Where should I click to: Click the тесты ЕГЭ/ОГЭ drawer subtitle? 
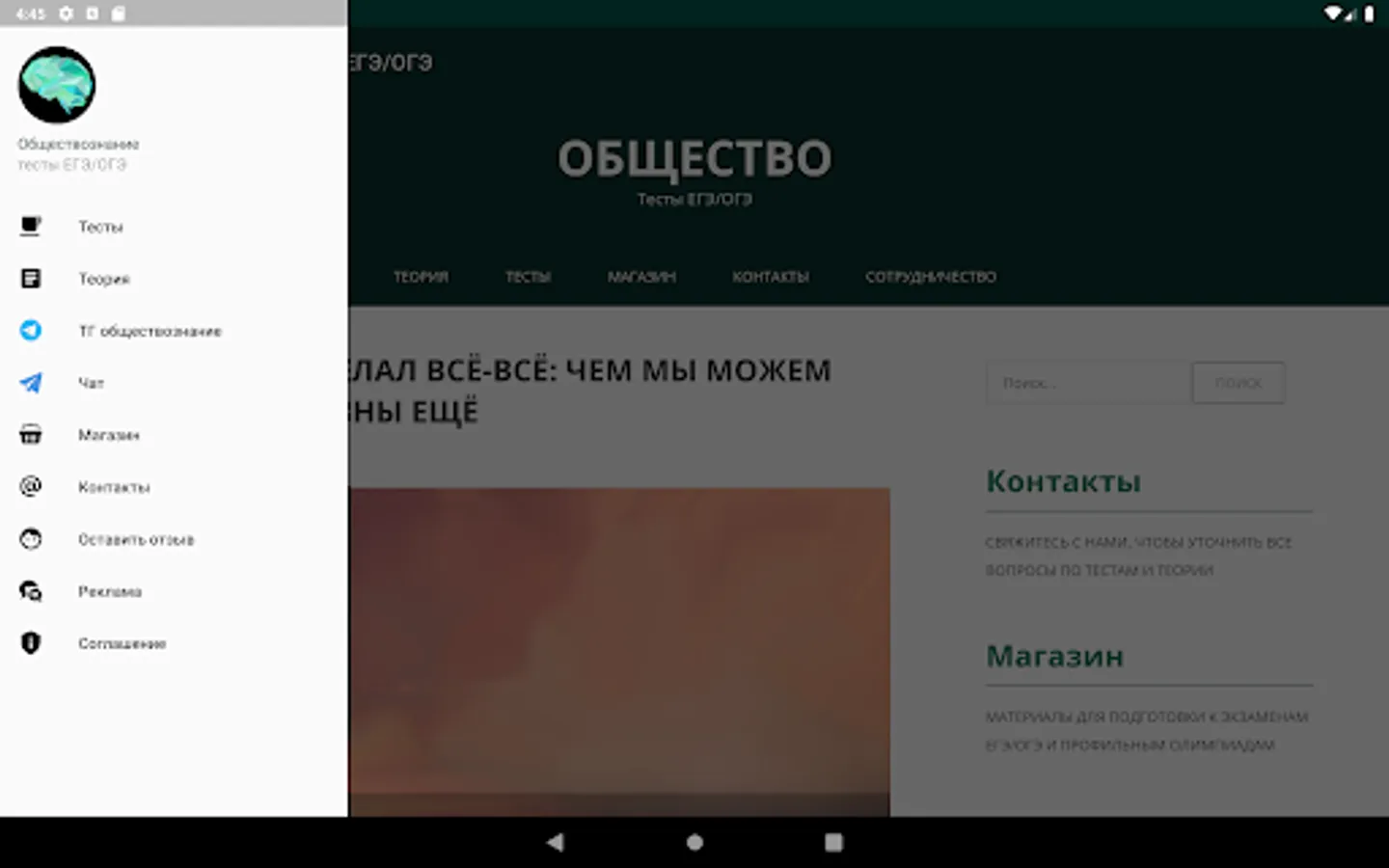coord(71,165)
